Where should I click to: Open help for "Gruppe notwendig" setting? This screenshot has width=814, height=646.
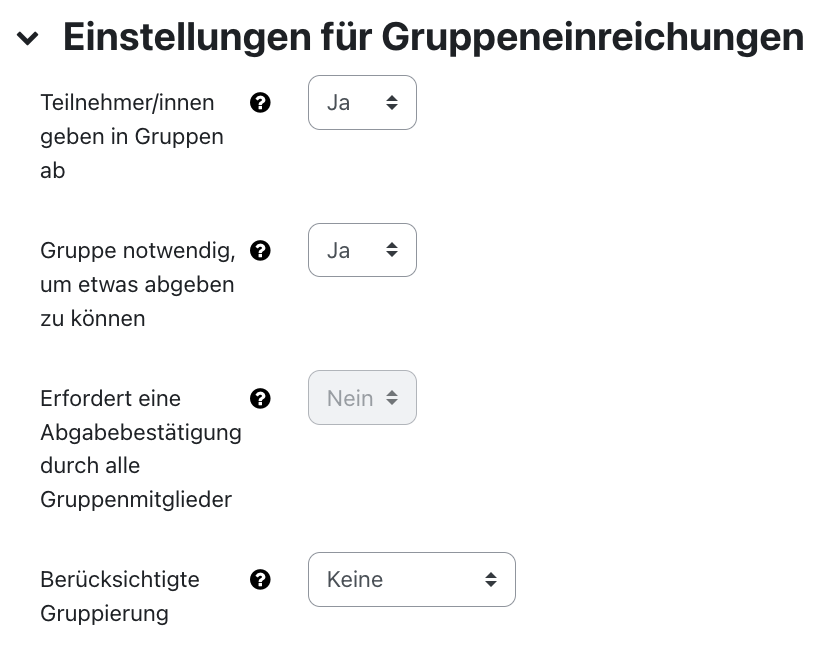[260, 251]
